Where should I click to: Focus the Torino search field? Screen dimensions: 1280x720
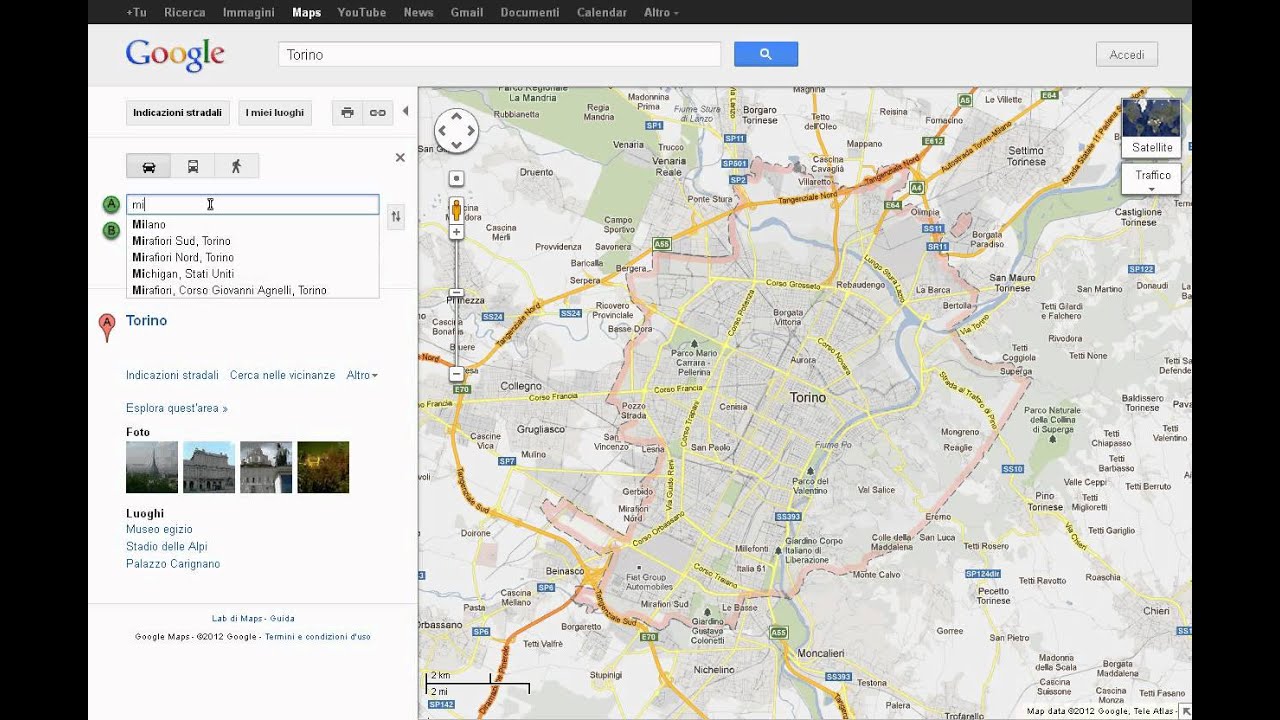[x=499, y=54]
